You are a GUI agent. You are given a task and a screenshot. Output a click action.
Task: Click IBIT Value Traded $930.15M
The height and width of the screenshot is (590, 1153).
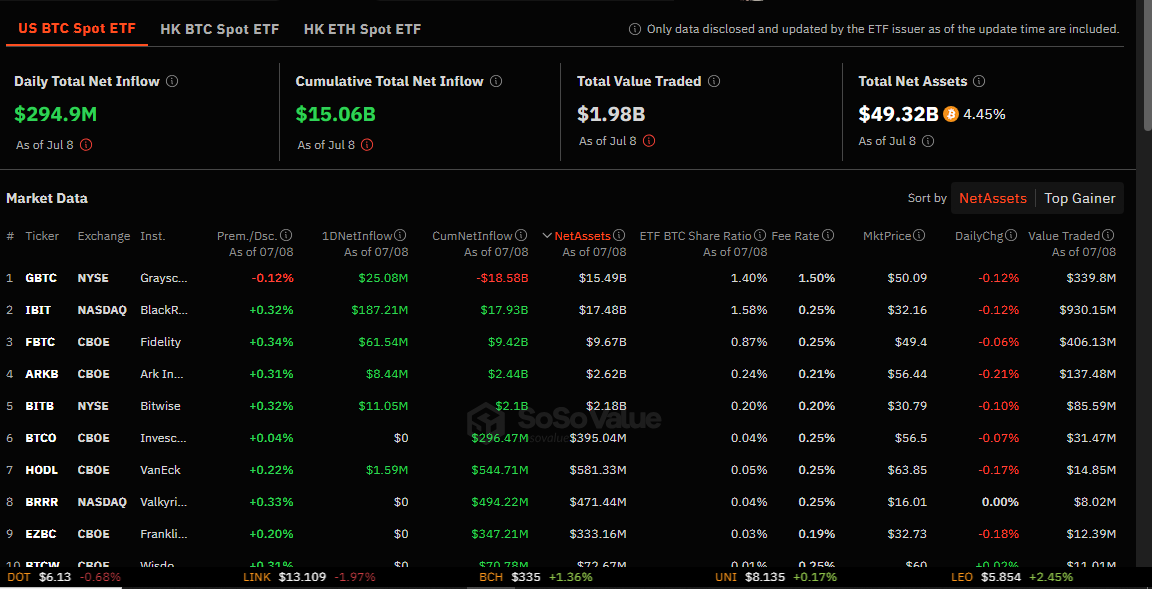point(1088,310)
